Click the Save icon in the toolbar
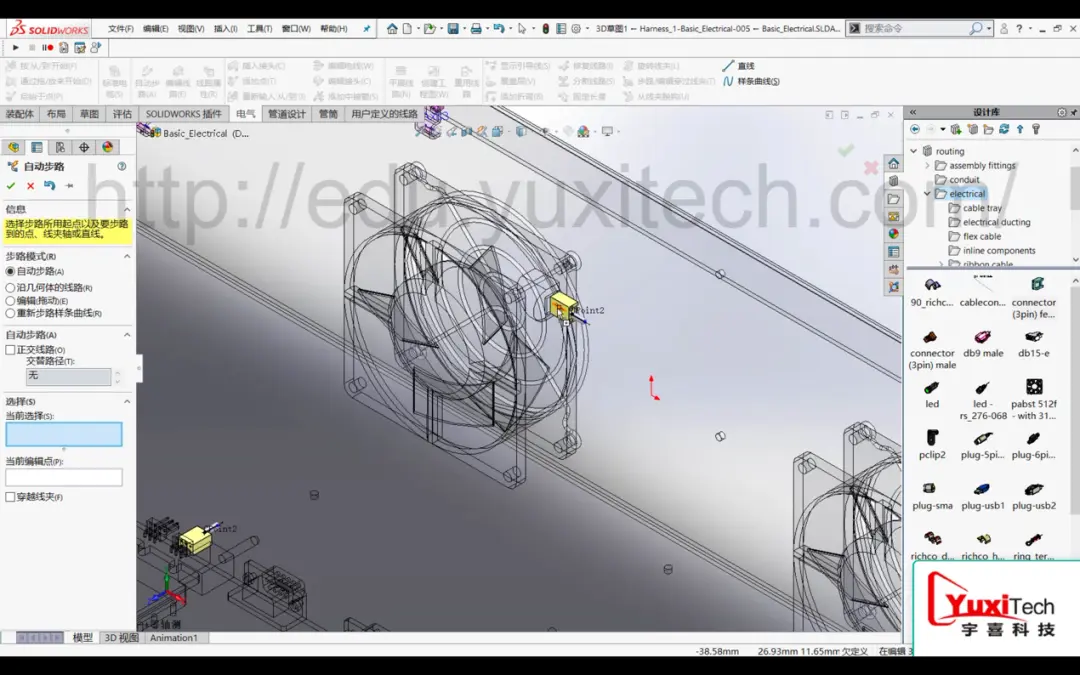The width and height of the screenshot is (1080, 675). tap(453, 28)
